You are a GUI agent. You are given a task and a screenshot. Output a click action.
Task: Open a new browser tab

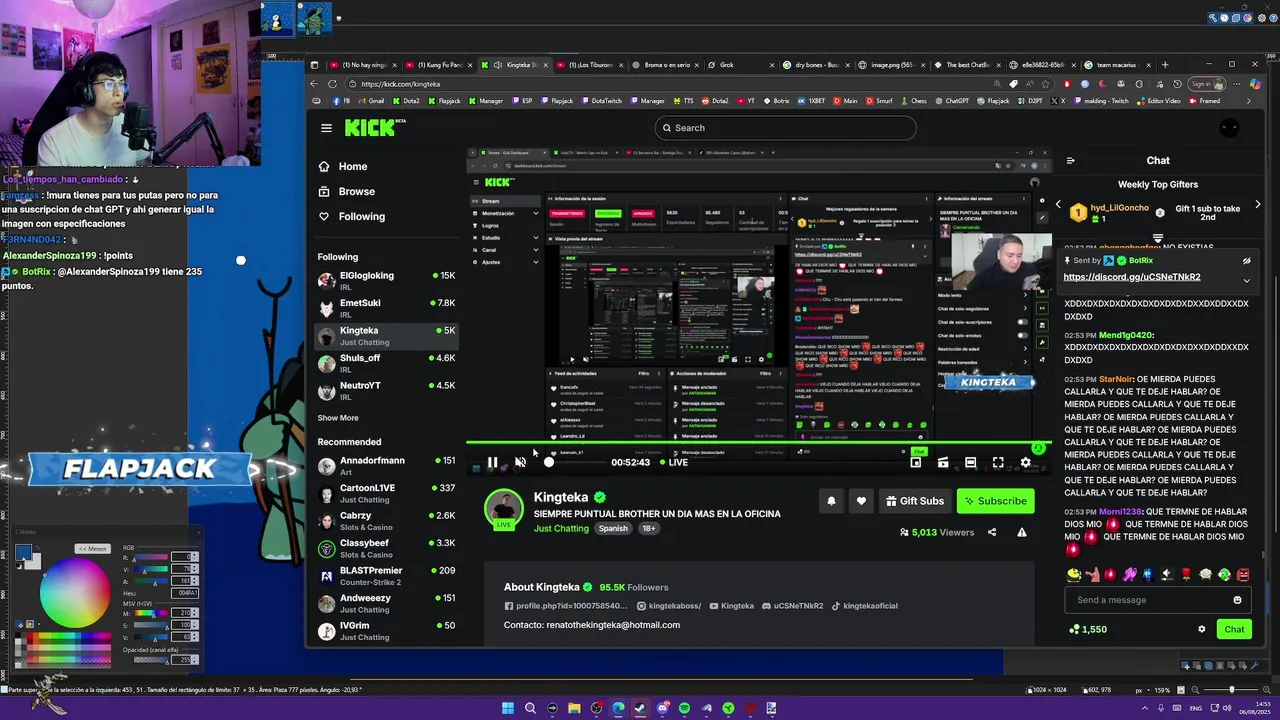click(1164, 65)
